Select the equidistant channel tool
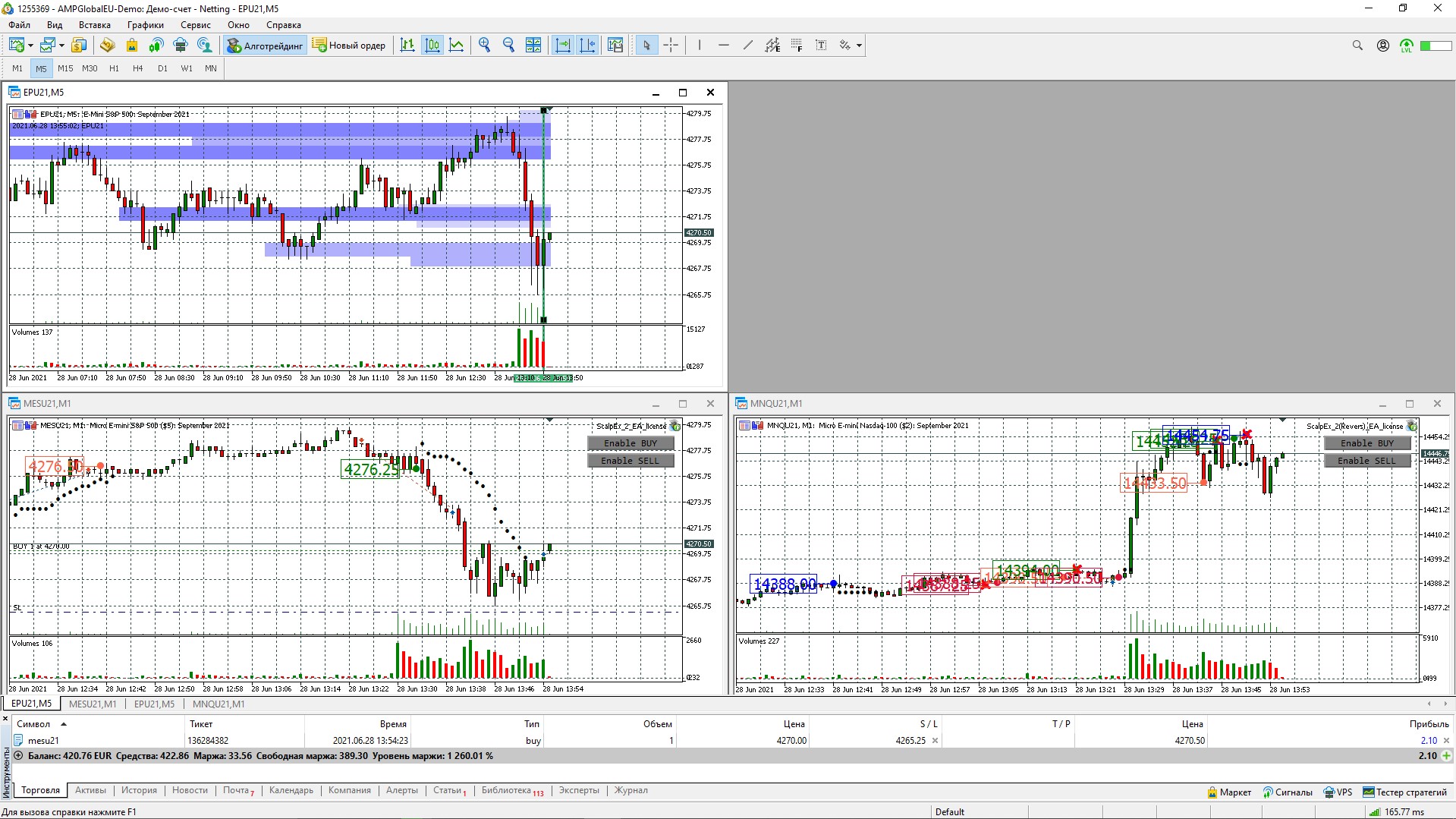 pyautogui.click(x=772, y=46)
